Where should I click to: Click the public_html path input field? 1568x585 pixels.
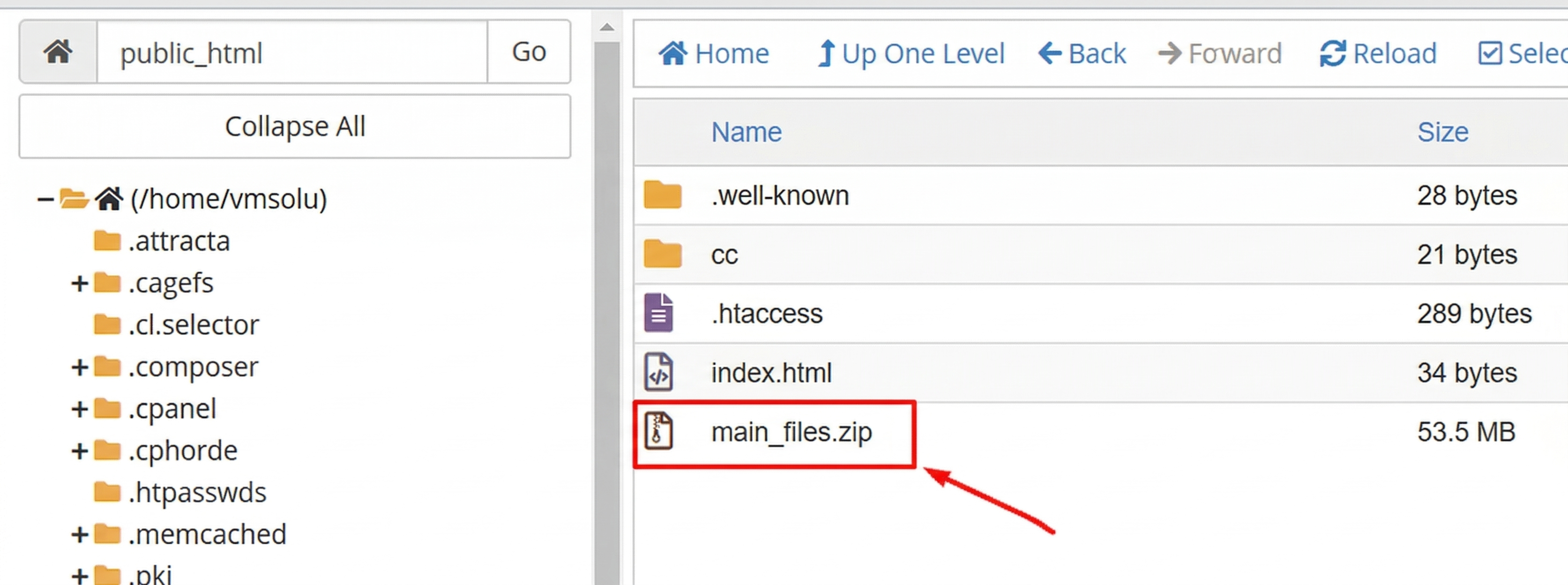click(292, 52)
